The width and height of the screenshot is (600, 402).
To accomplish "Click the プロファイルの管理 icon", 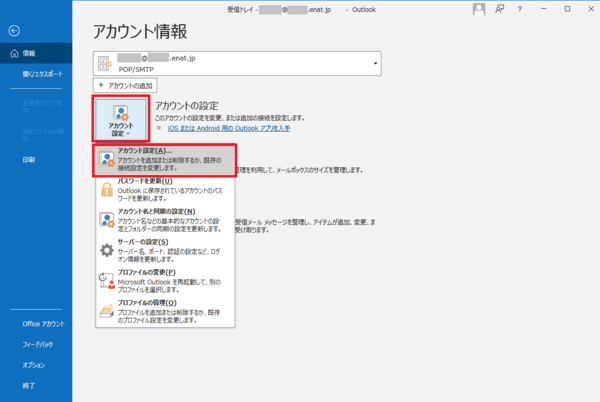I will pos(106,310).
